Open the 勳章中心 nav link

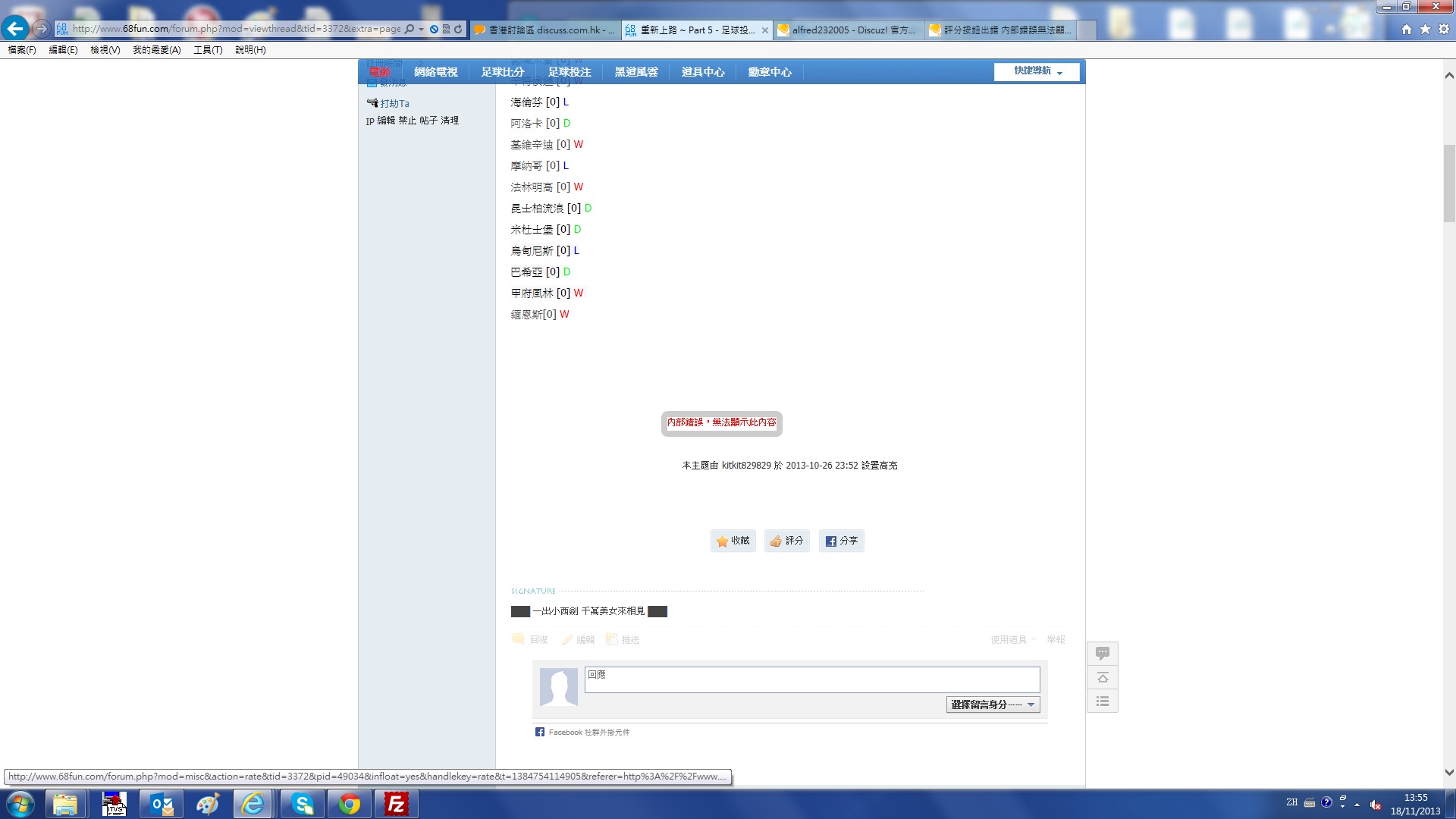(770, 72)
